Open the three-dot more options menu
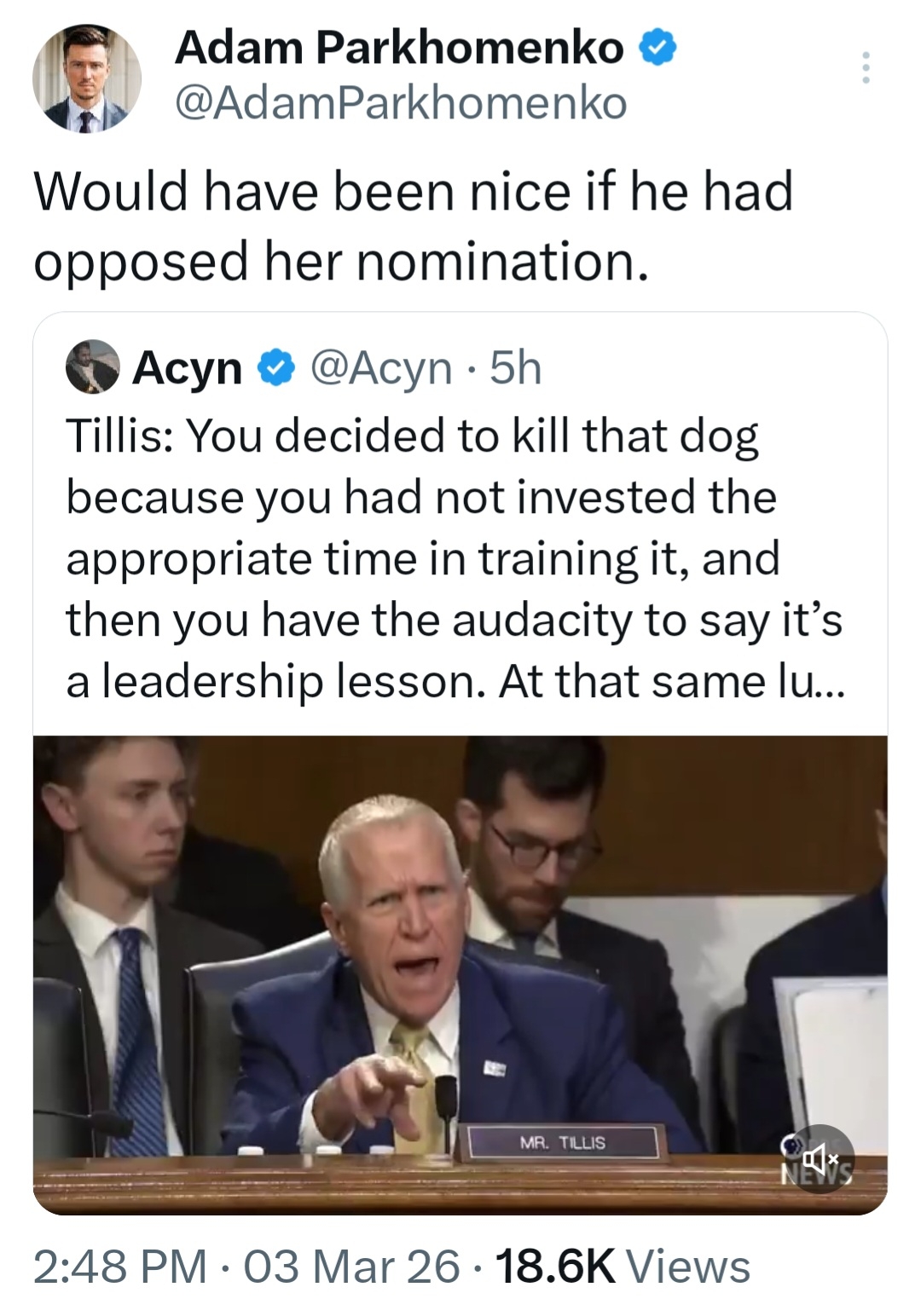898x1316 pixels. click(x=866, y=67)
